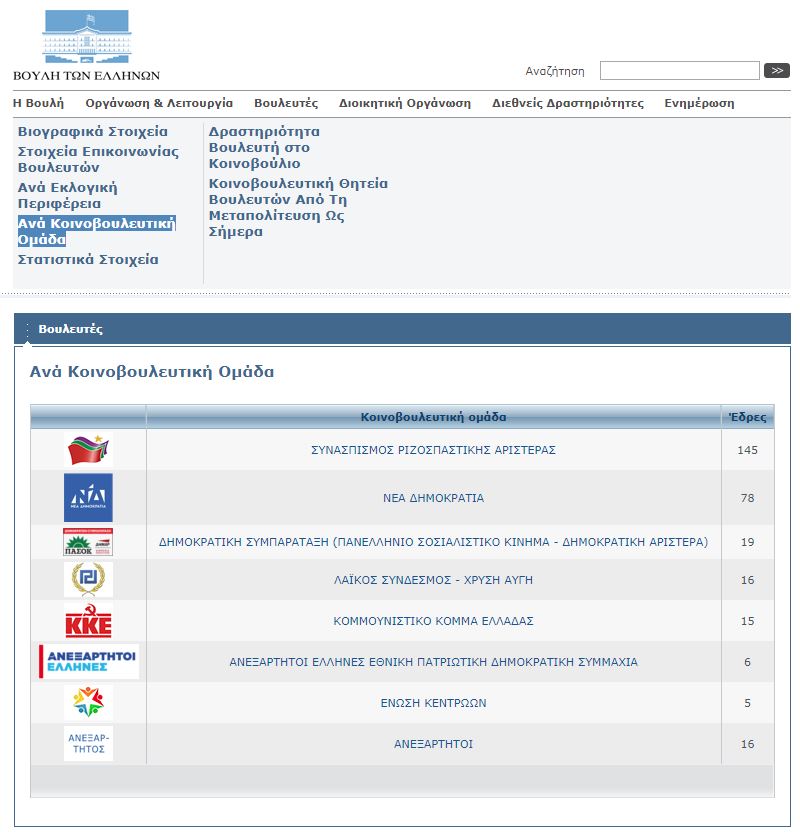
Task: Submit search with the arrow button
Action: pos(777,71)
